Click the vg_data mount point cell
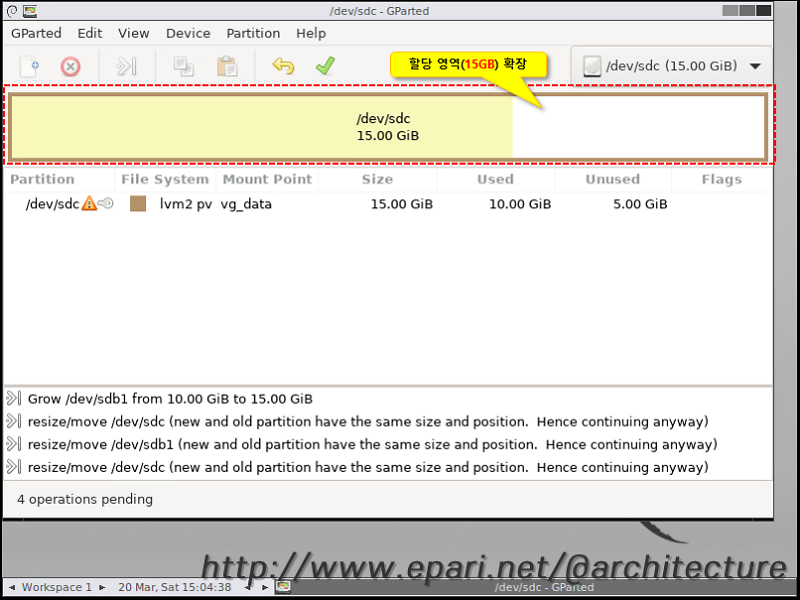Image resolution: width=800 pixels, height=600 pixels. point(246,204)
